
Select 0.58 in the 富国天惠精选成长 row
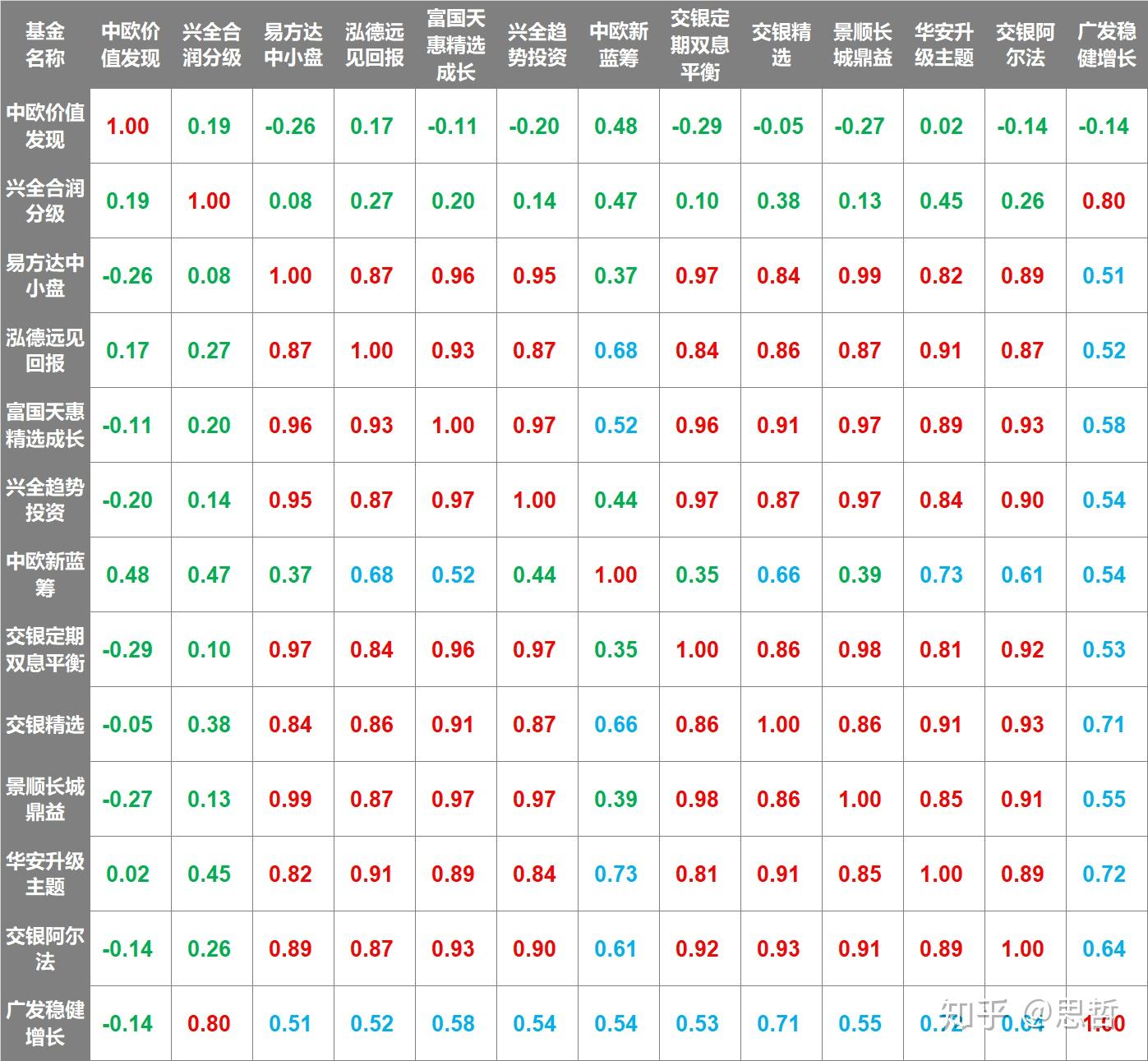coord(1104,426)
